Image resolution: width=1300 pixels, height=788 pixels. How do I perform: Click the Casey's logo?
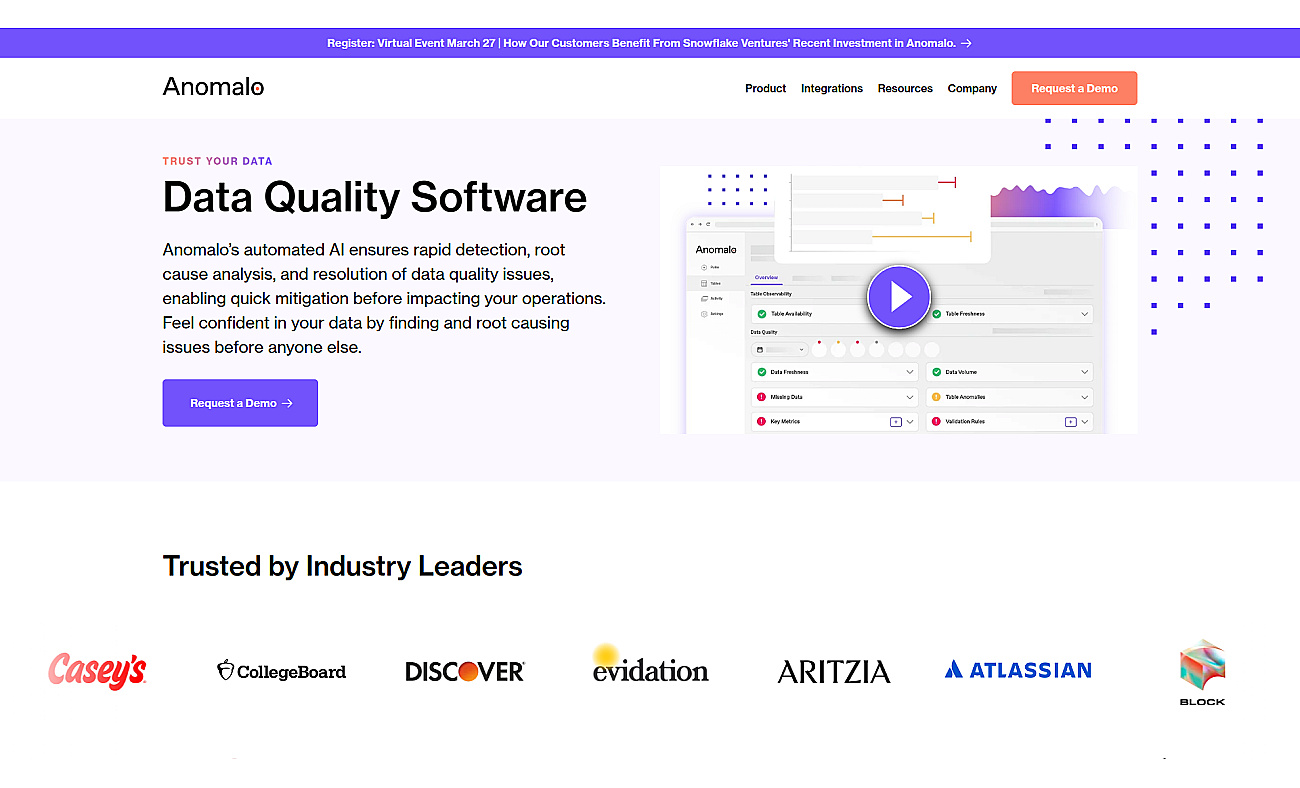97,670
